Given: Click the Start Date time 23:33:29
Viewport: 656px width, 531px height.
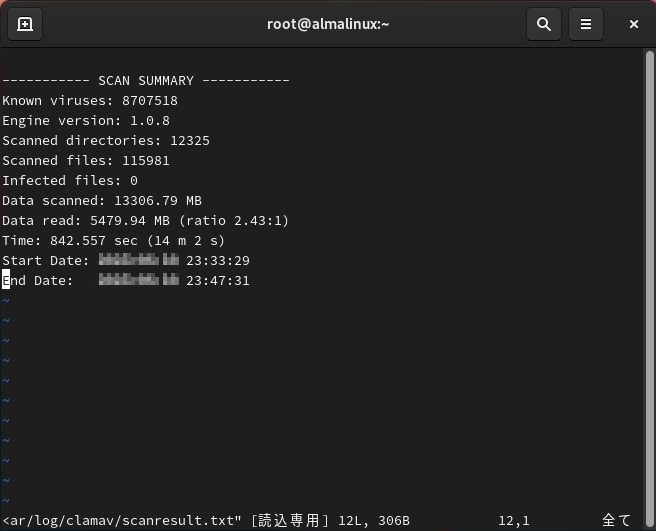Looking at the screenshot, I should (x=217, y=260).
